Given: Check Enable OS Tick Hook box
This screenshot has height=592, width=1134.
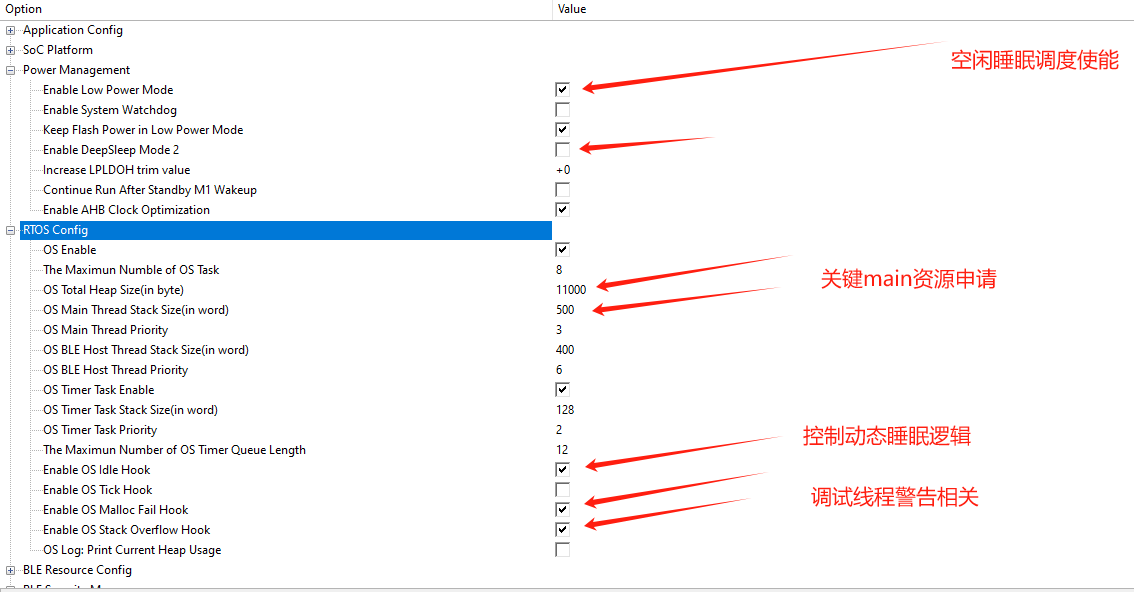Looking at the screenshot, I should (562, 490).
